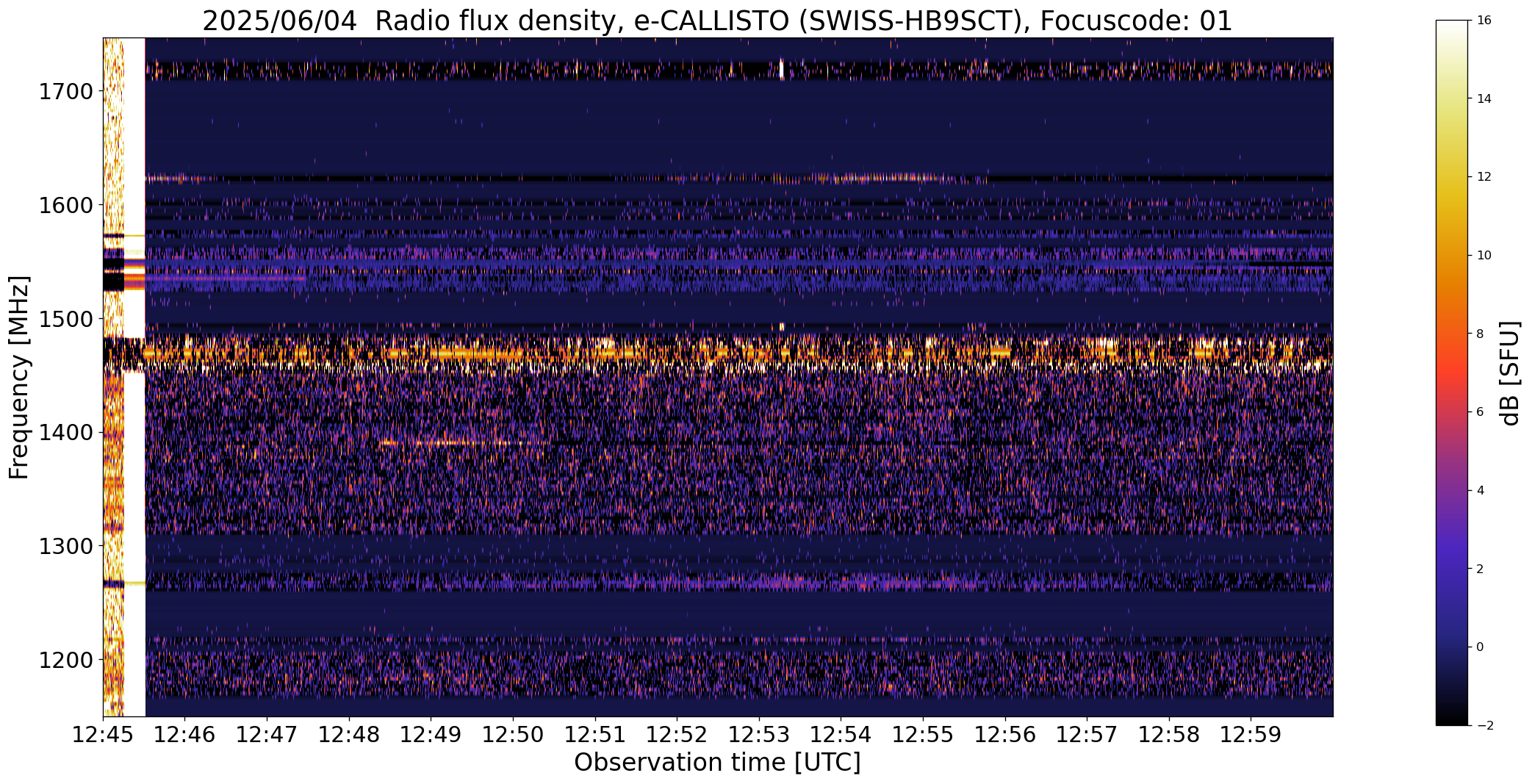Click the 'Frequency [MHz]' y-axis label
This screenshot has width=1532, height=784.
[x=19, y=377]
